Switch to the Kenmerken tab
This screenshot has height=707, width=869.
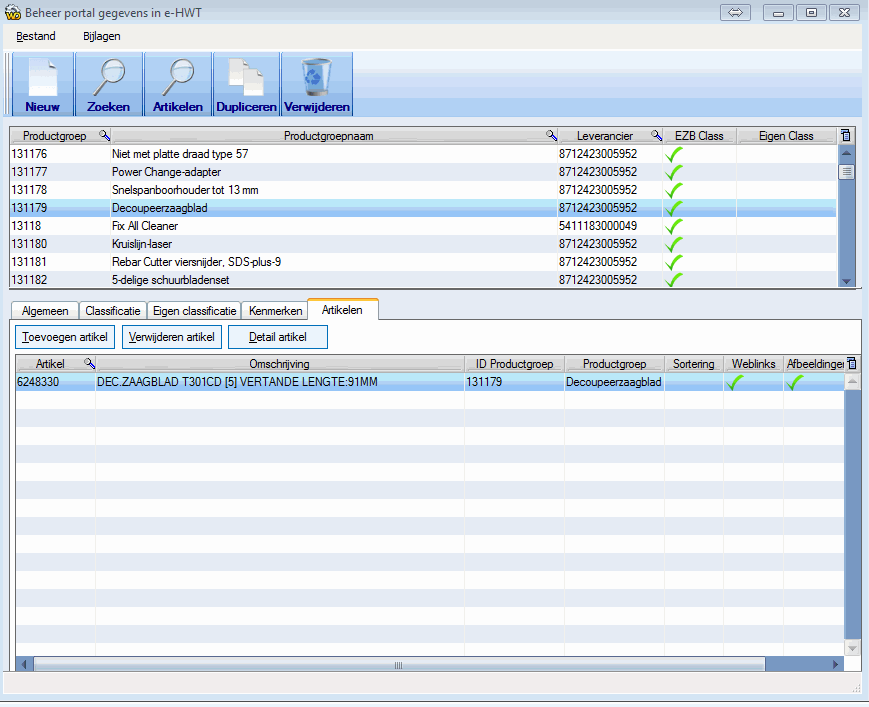tap(275, 311)
